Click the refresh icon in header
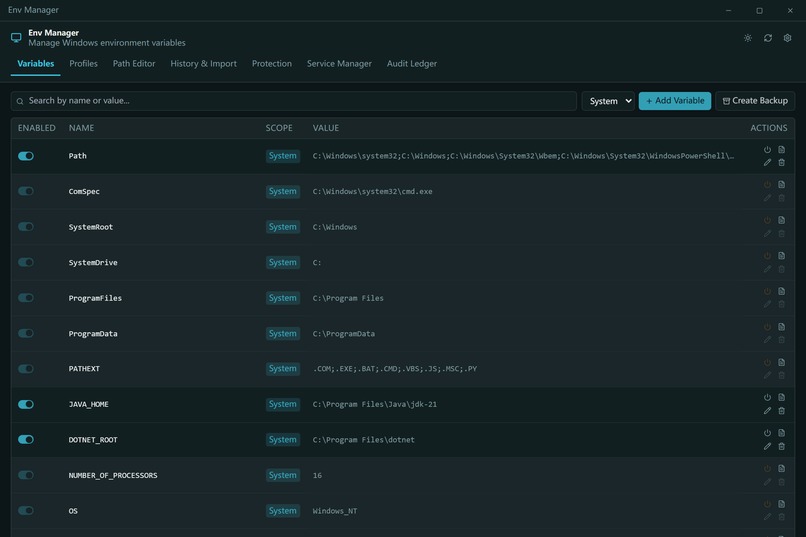 pyautogui.click(x=767, y=38)
